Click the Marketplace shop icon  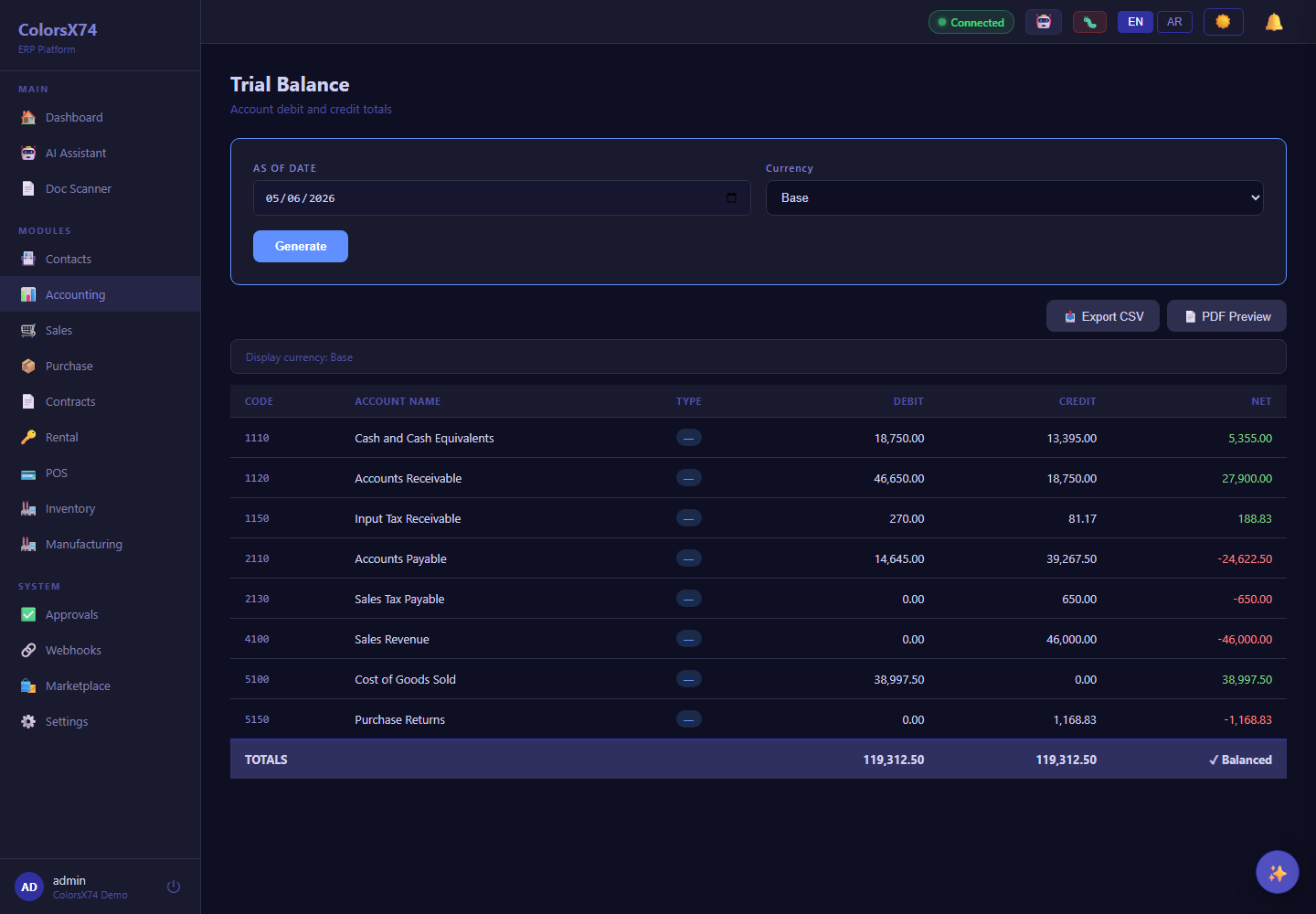click(x=28, y=685)
